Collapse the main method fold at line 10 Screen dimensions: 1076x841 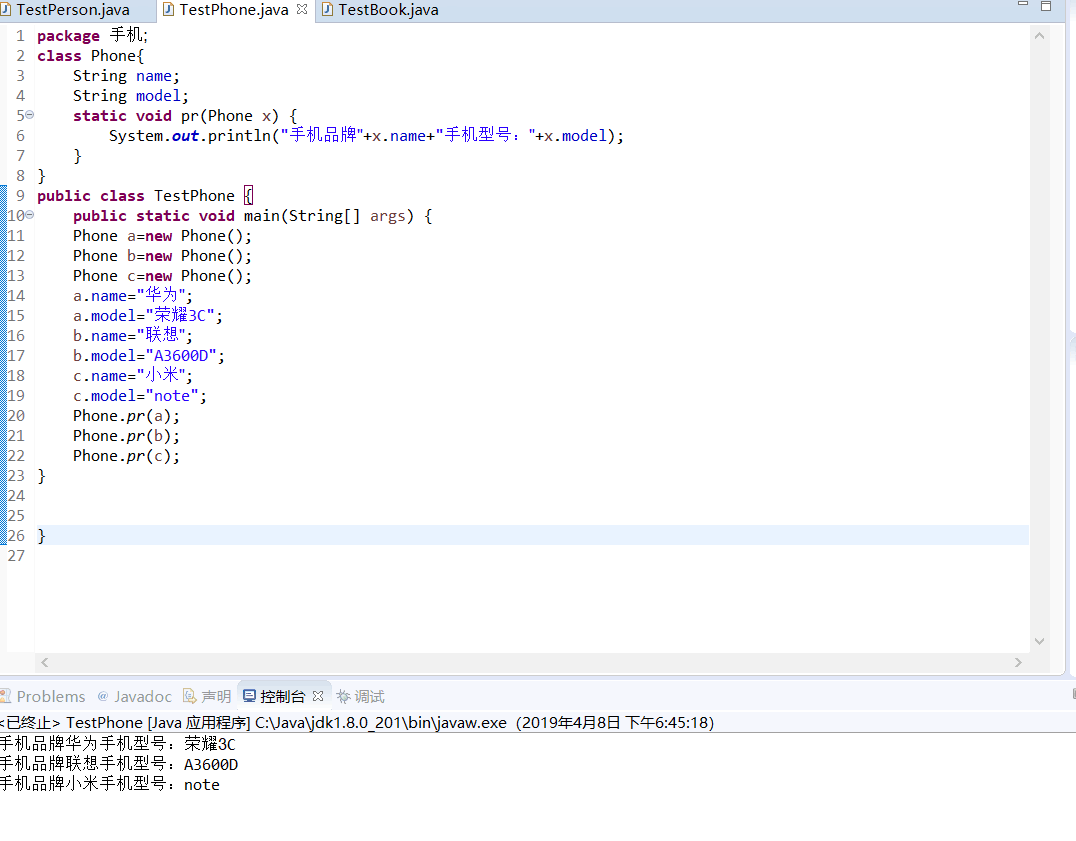point(30,215)
